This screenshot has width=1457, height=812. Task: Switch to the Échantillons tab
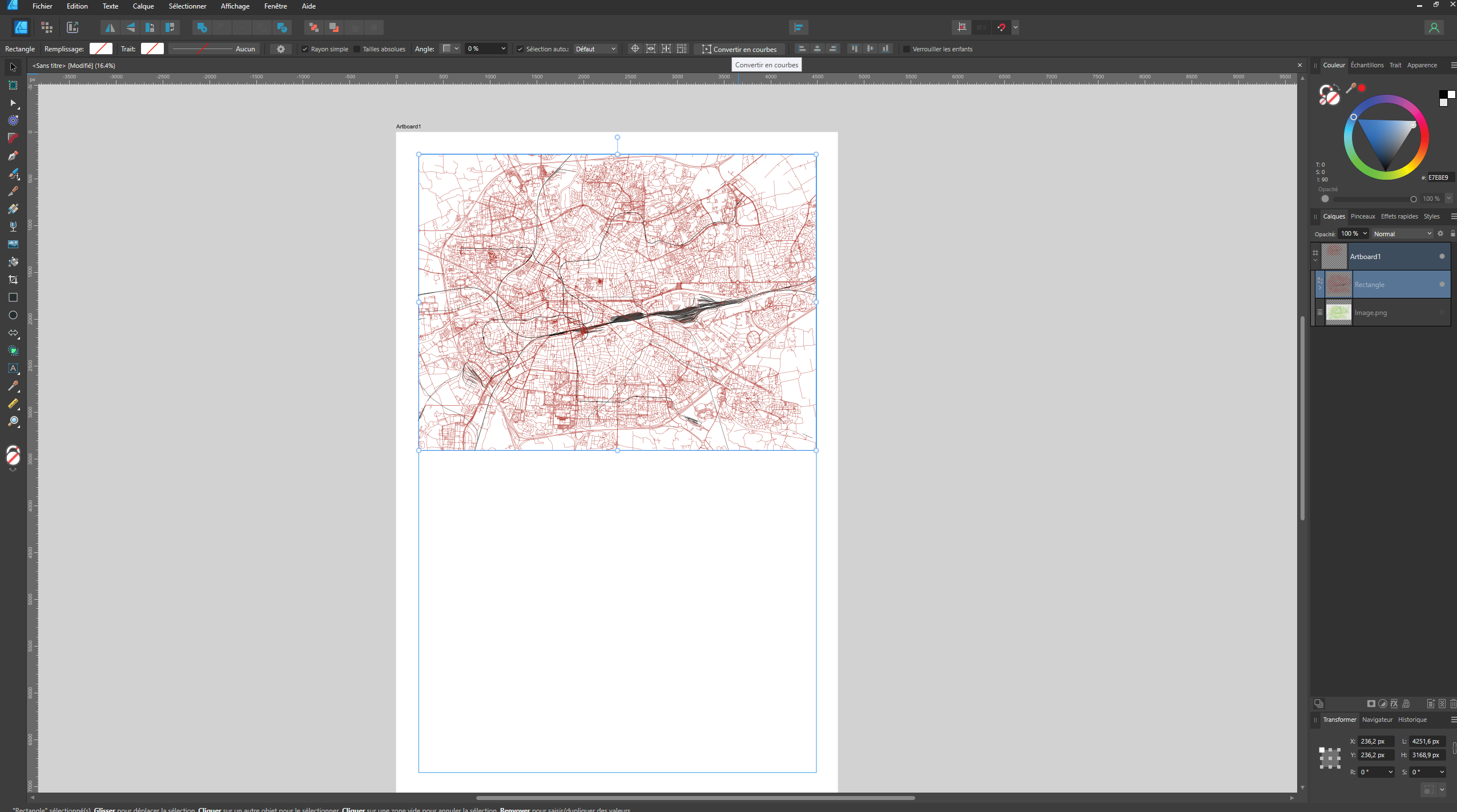[x=1367, y=65]
